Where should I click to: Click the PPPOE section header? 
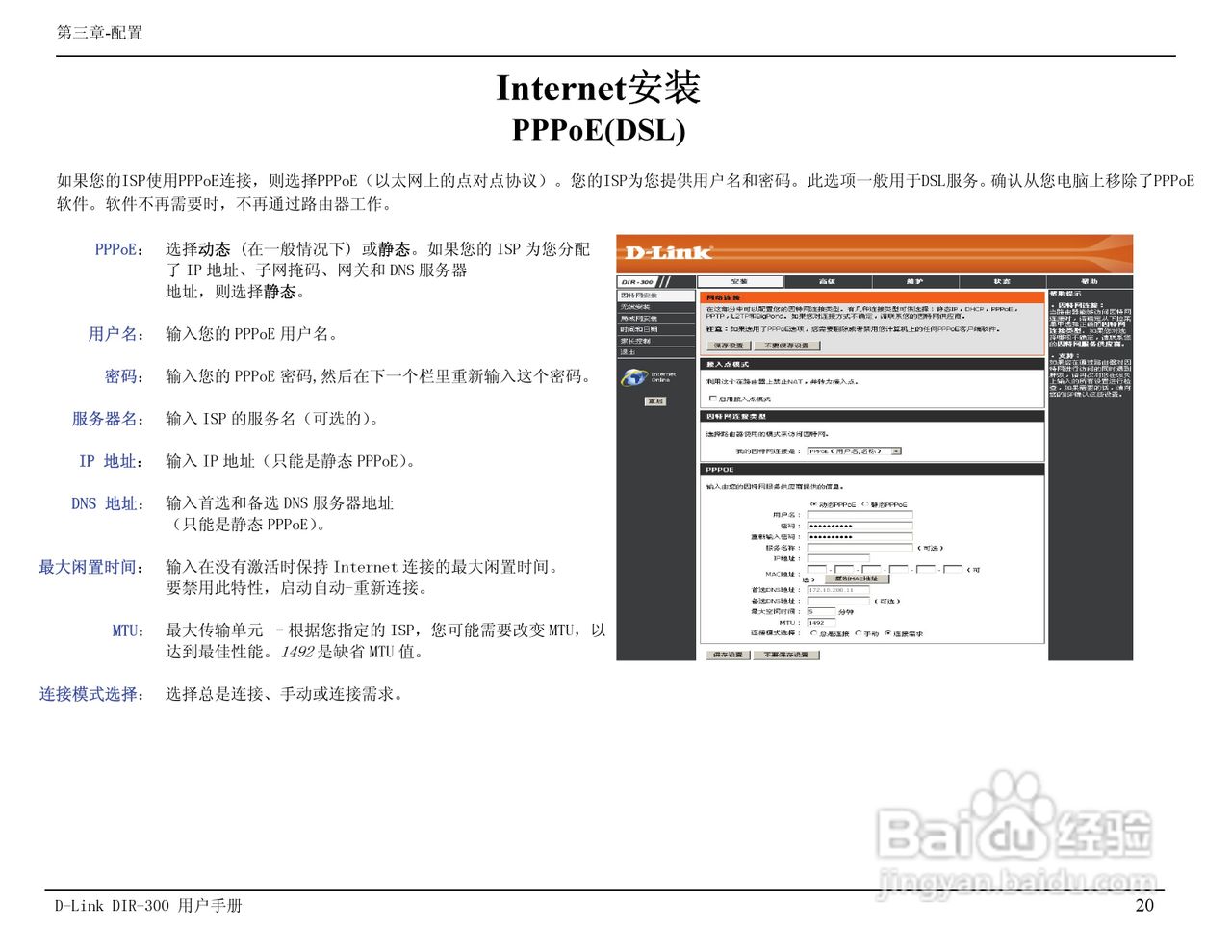coord(872,470)
